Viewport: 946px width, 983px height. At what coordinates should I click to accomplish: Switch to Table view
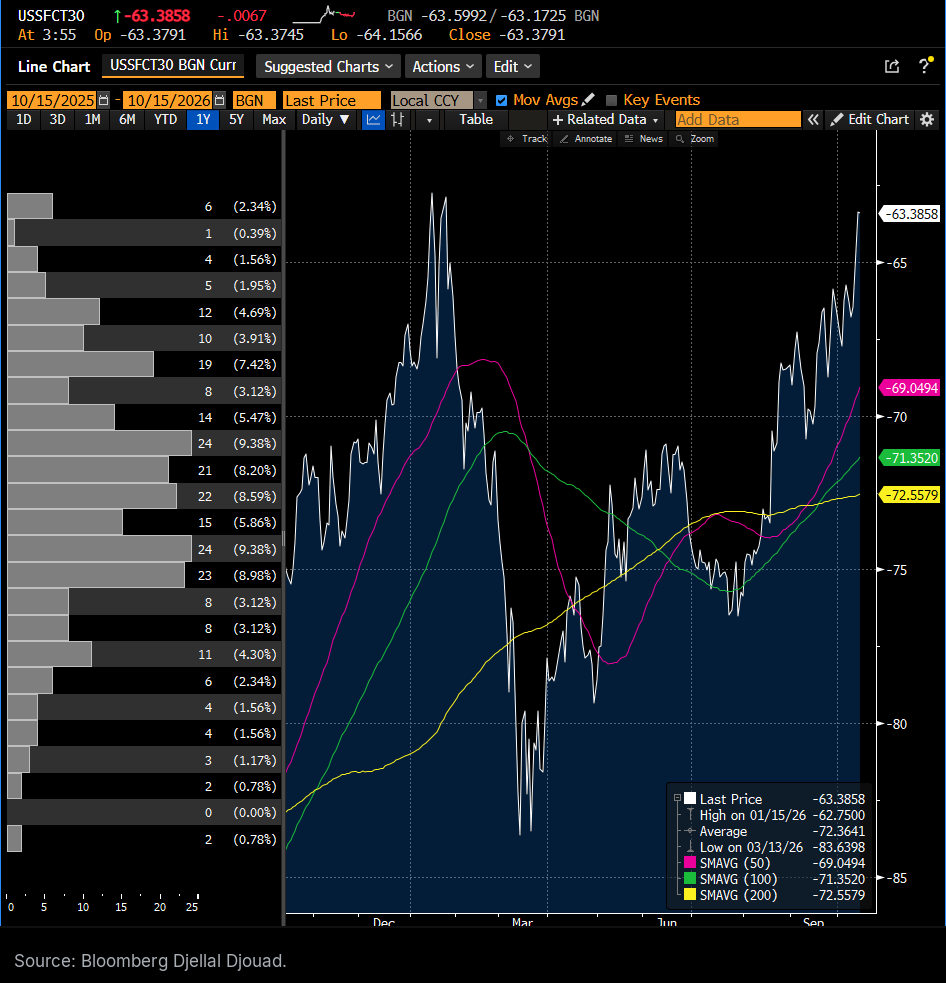click(x=476, y=119)
